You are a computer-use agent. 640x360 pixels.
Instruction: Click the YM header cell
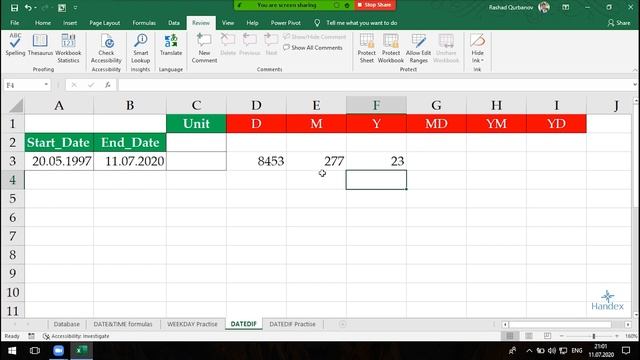[496, 124]
